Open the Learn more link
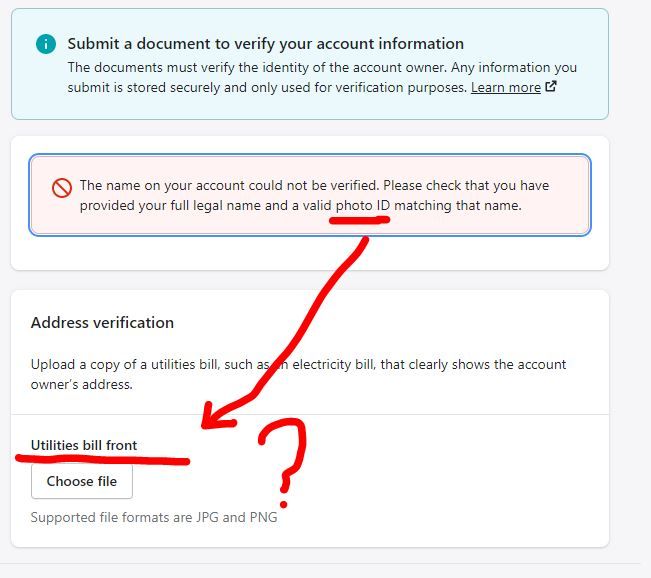Image resolution: width=651 pixels, height=578 pixels. 505,88
